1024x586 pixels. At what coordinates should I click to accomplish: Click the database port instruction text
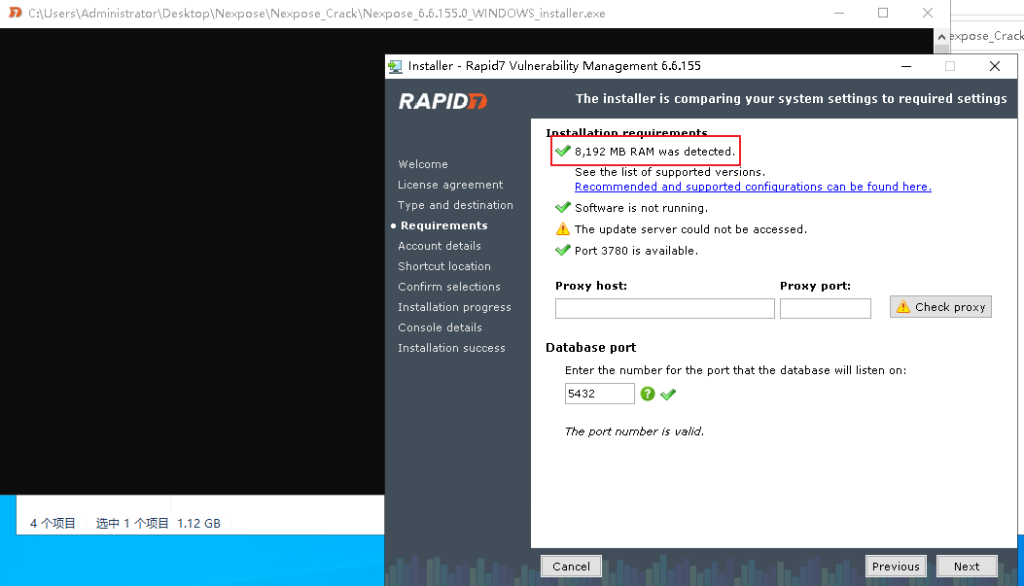coord(735,370)
